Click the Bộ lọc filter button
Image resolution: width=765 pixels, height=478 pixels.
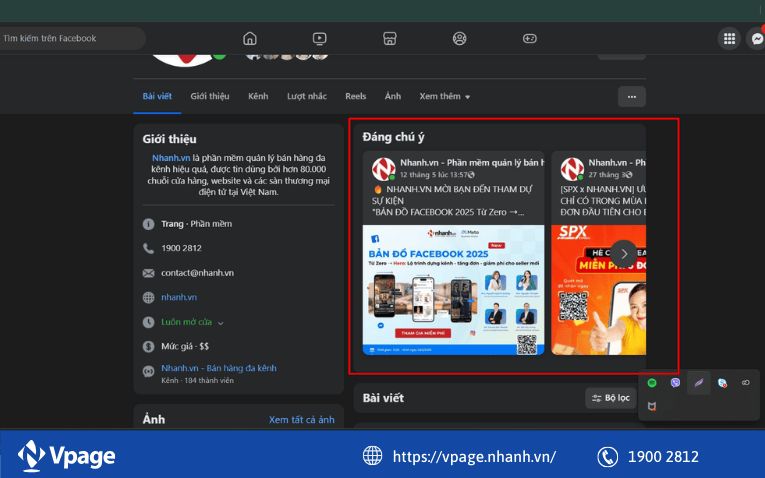coord(611,398)
